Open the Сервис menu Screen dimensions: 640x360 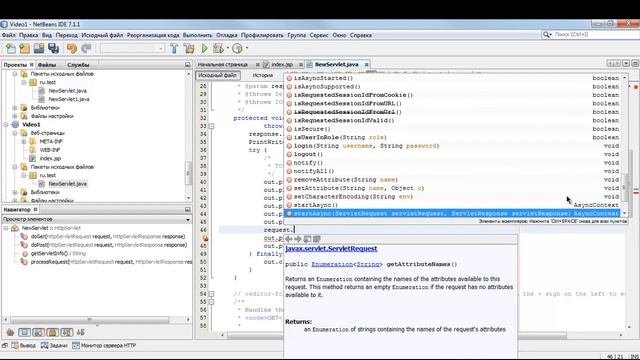(x=319, y=35)
